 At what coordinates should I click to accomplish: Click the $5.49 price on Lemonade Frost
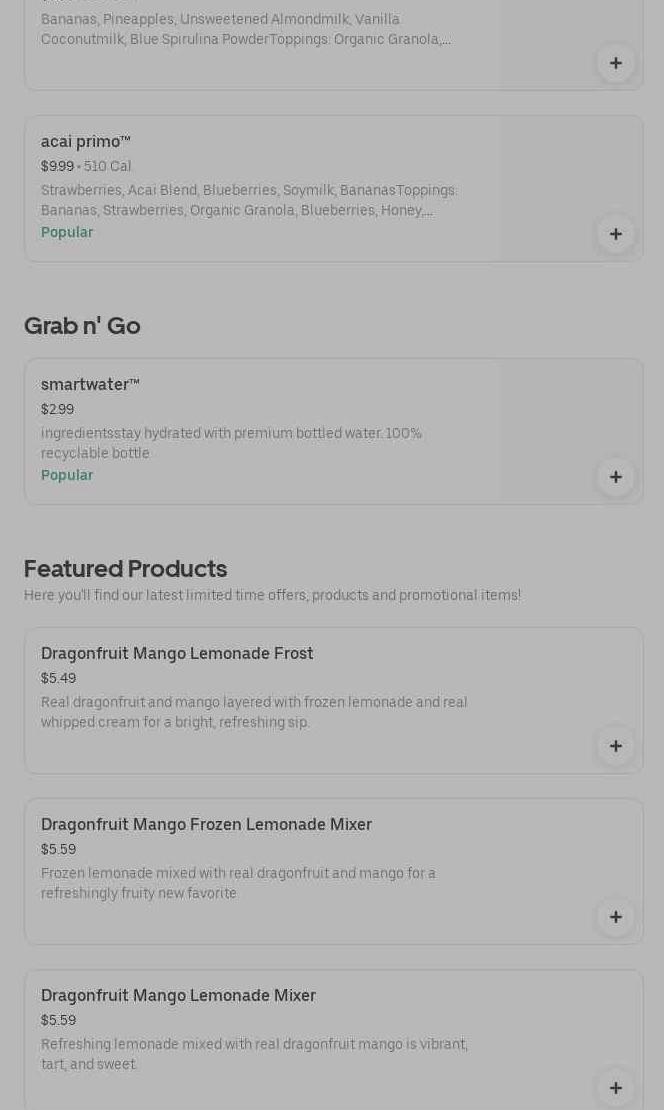pyautogui.click(x=58, y=678)
